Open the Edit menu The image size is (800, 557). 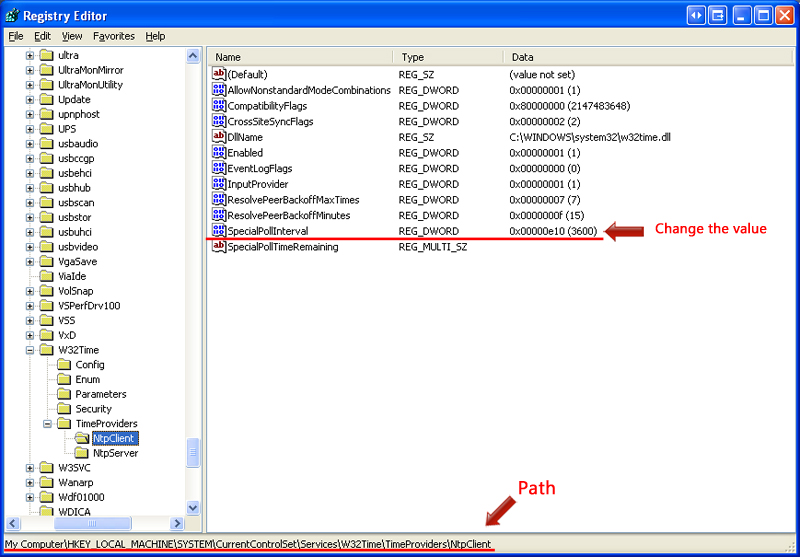42,36
